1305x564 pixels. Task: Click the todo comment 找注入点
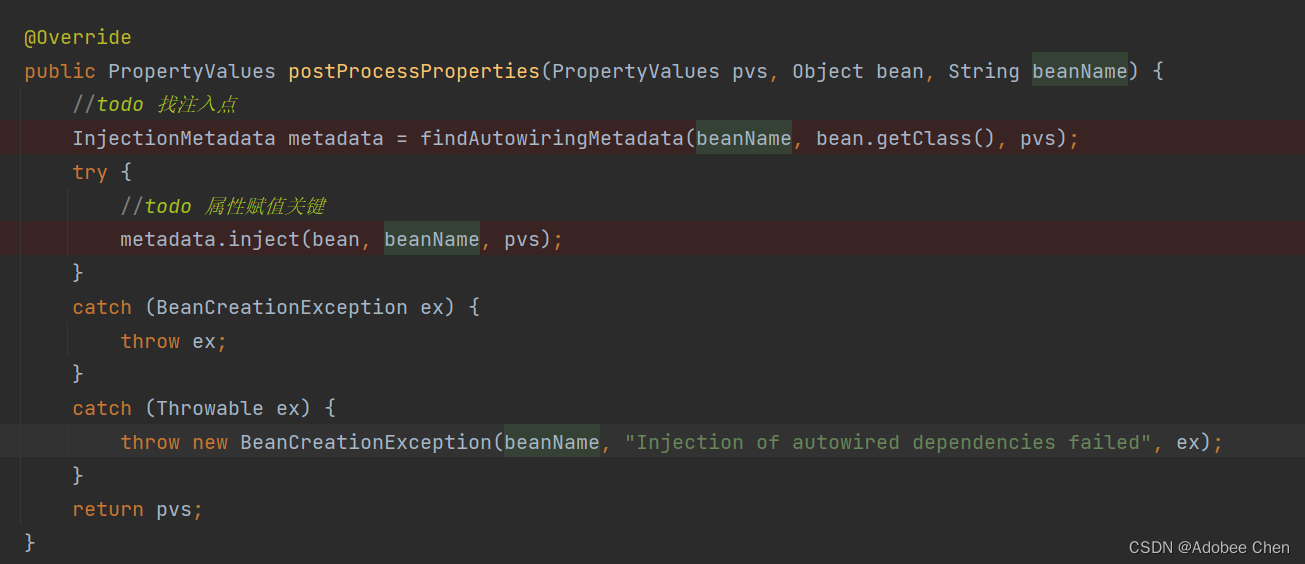pos(155,105)
